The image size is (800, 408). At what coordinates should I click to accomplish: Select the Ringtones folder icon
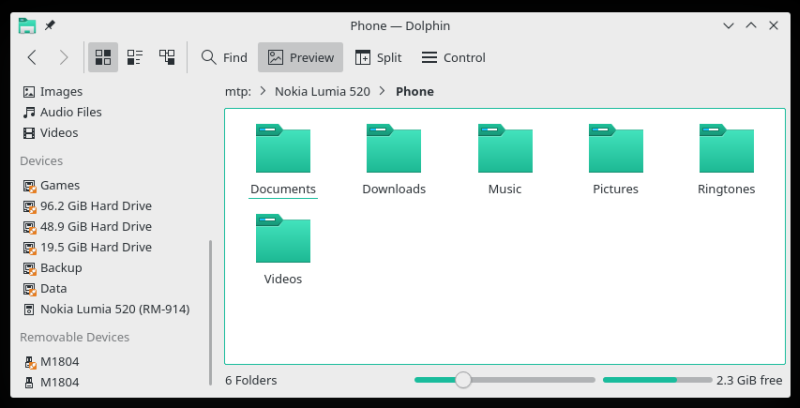(727, 148)
